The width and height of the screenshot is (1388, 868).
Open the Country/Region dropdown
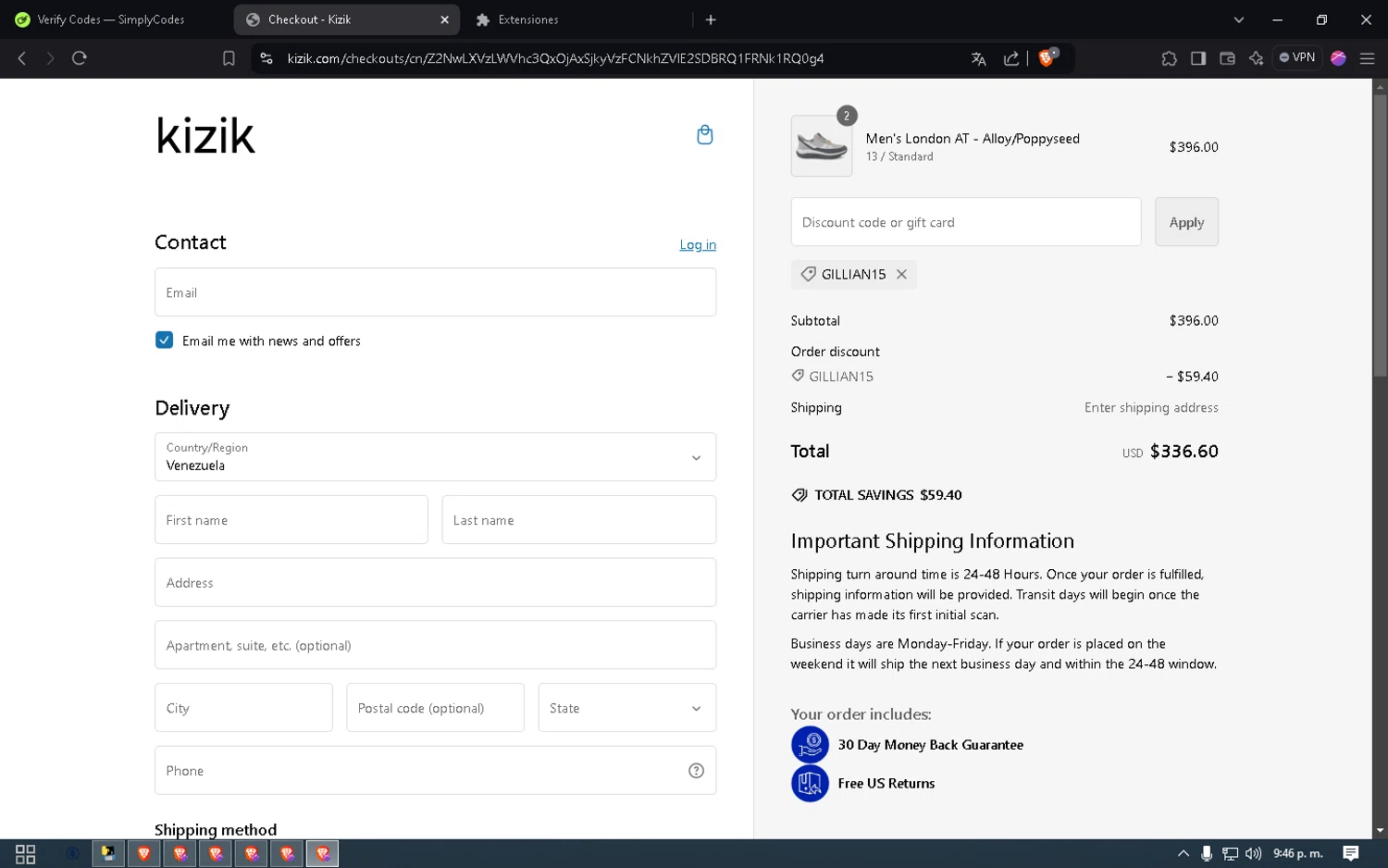(x=435, y=457)
